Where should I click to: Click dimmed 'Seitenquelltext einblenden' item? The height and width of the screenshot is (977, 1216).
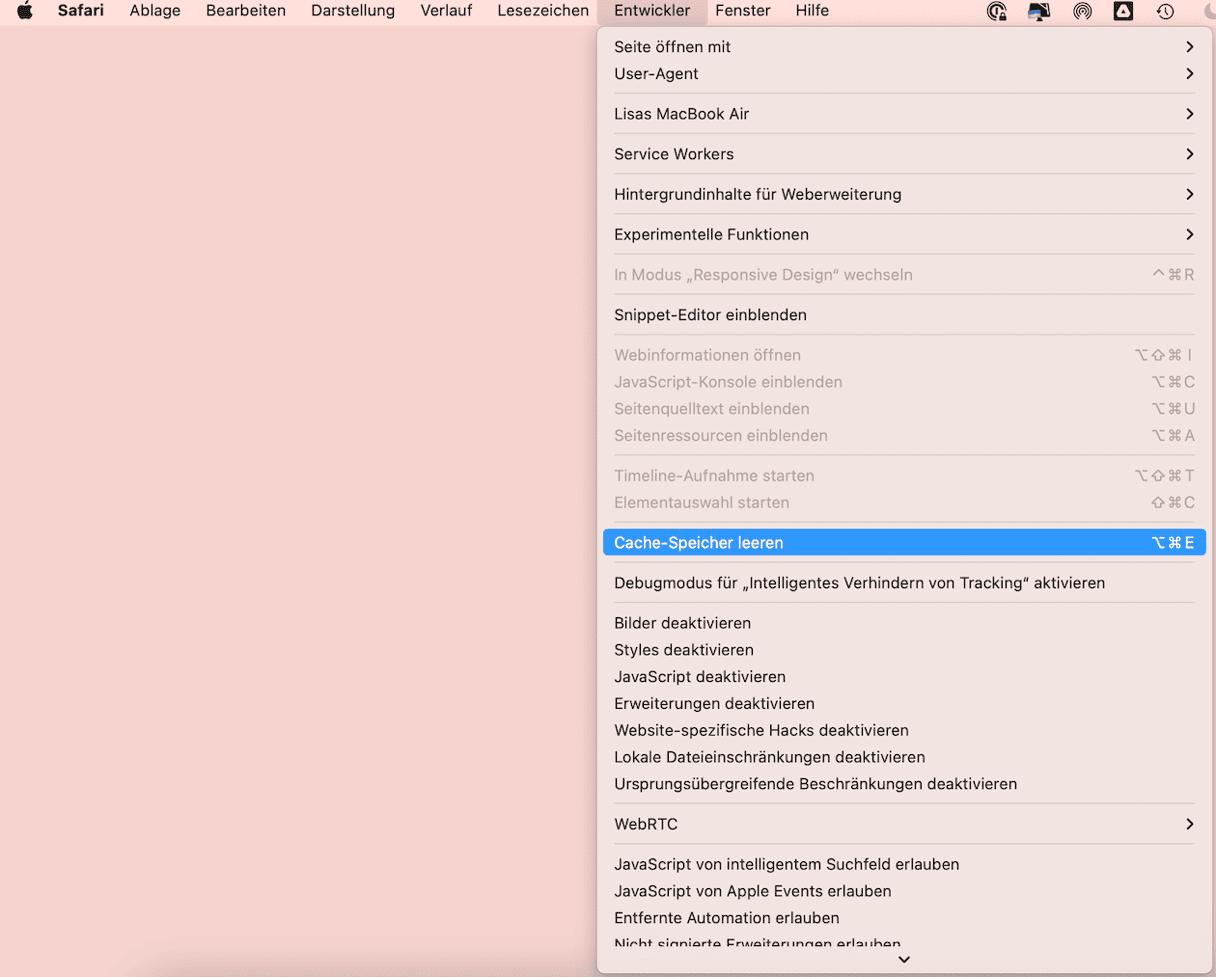pos(904,409)
